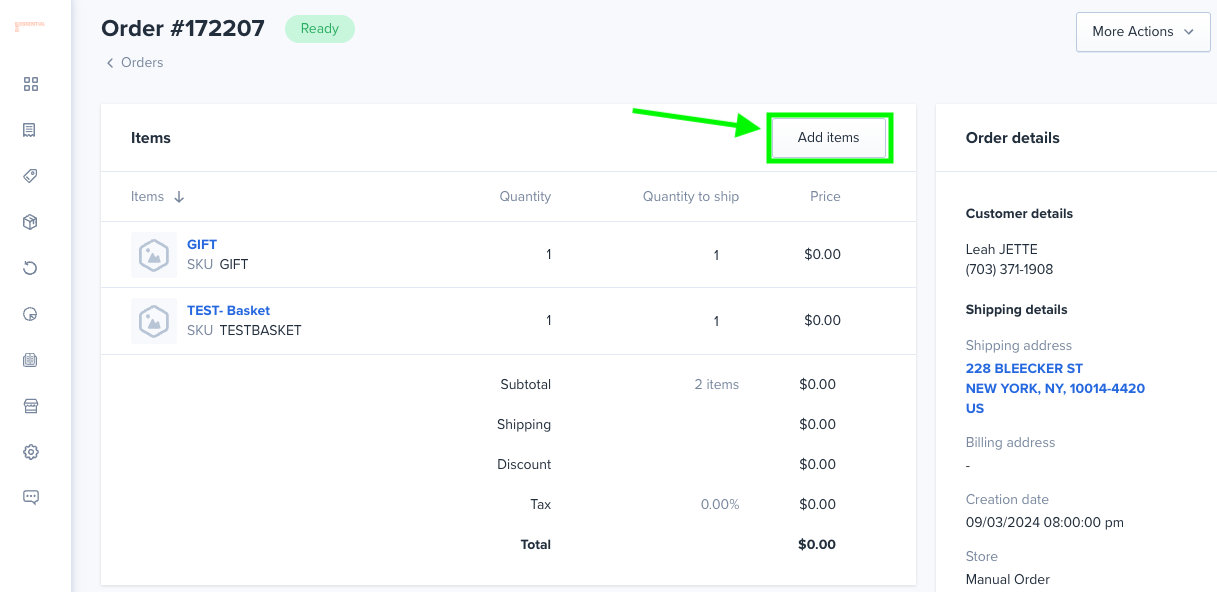Viewport: 1217px width, 592px height.
Task: Open the 228 Bleecker St shipping address
Action: [1055, 388]
